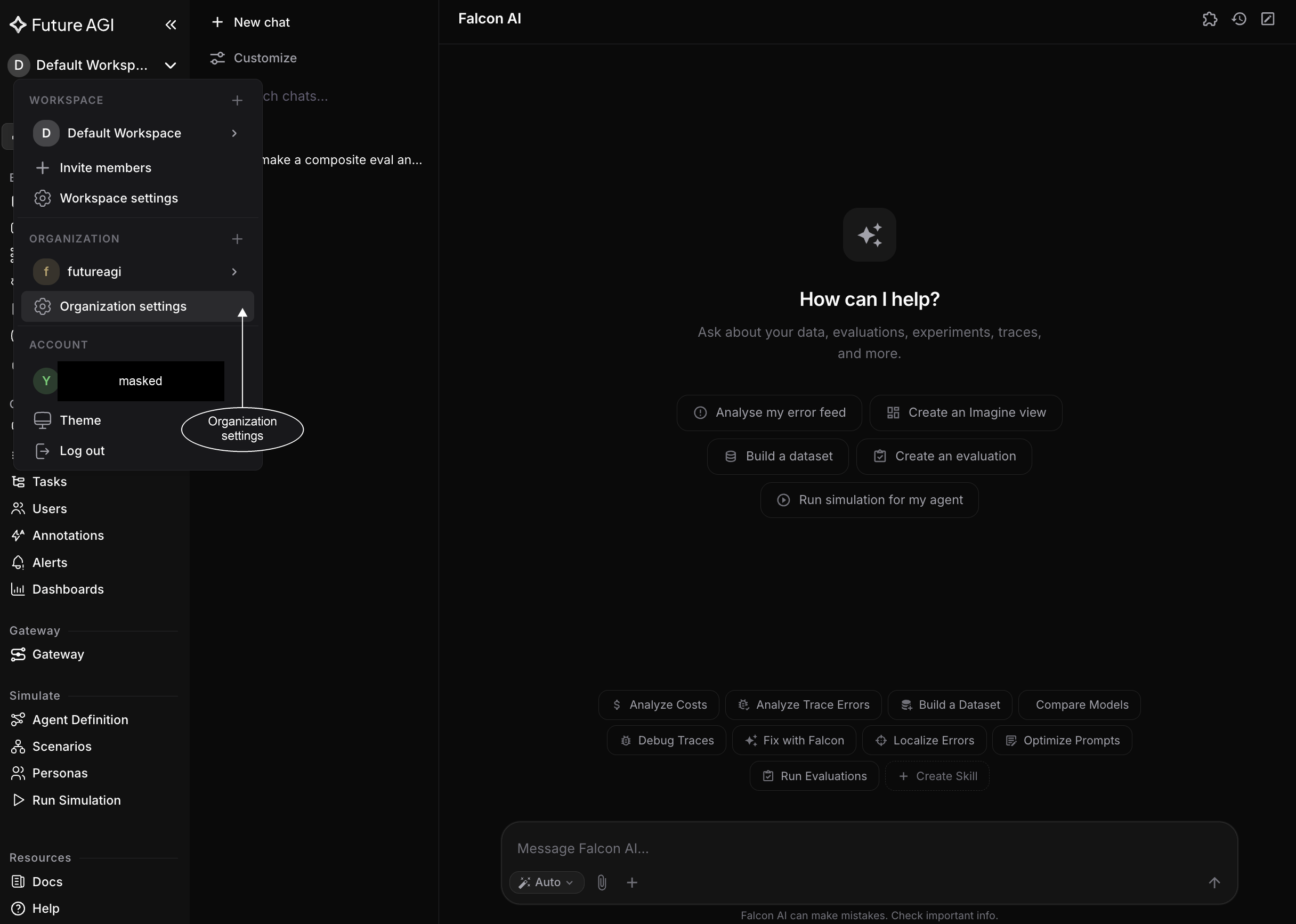1296x924 pixels.
Task: Select the Build a Dataset skill
Action: 950,705
